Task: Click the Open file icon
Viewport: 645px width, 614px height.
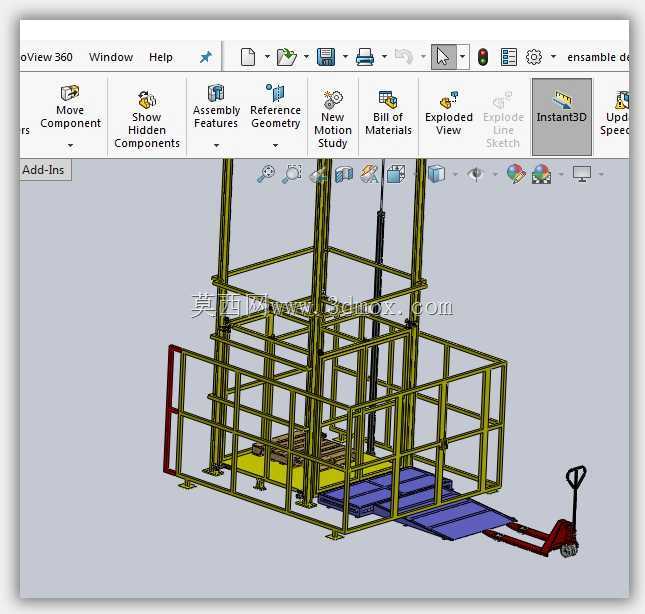Action: 287,57
